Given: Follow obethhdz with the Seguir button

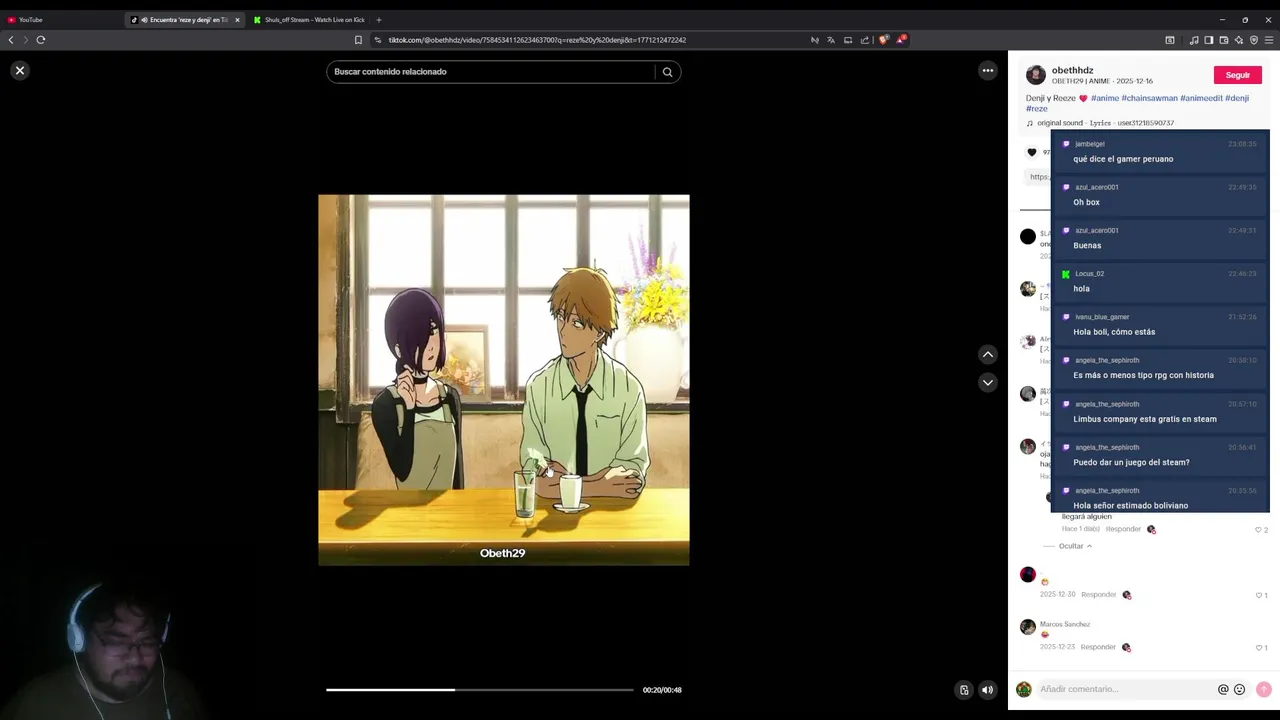Looking at the screenshot, I should [1237, 75].
